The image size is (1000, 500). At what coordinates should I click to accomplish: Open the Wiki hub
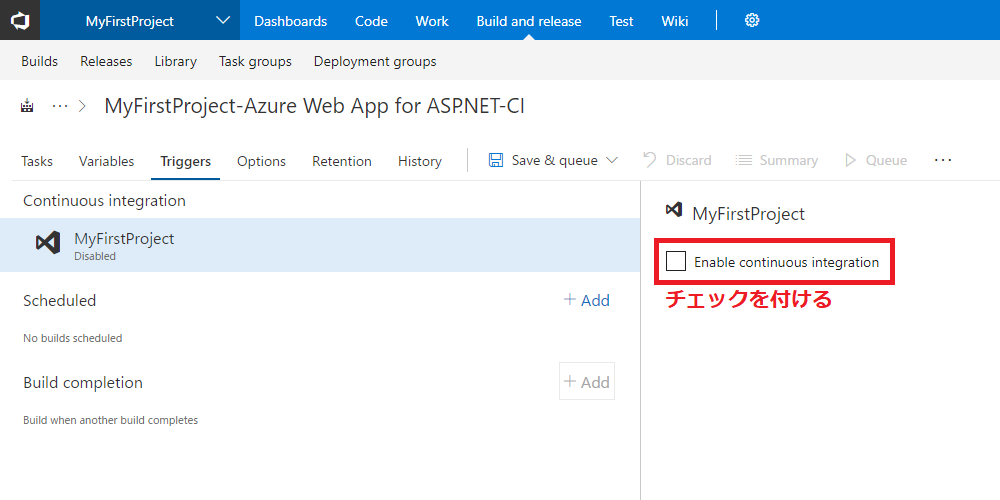[675, 21]
